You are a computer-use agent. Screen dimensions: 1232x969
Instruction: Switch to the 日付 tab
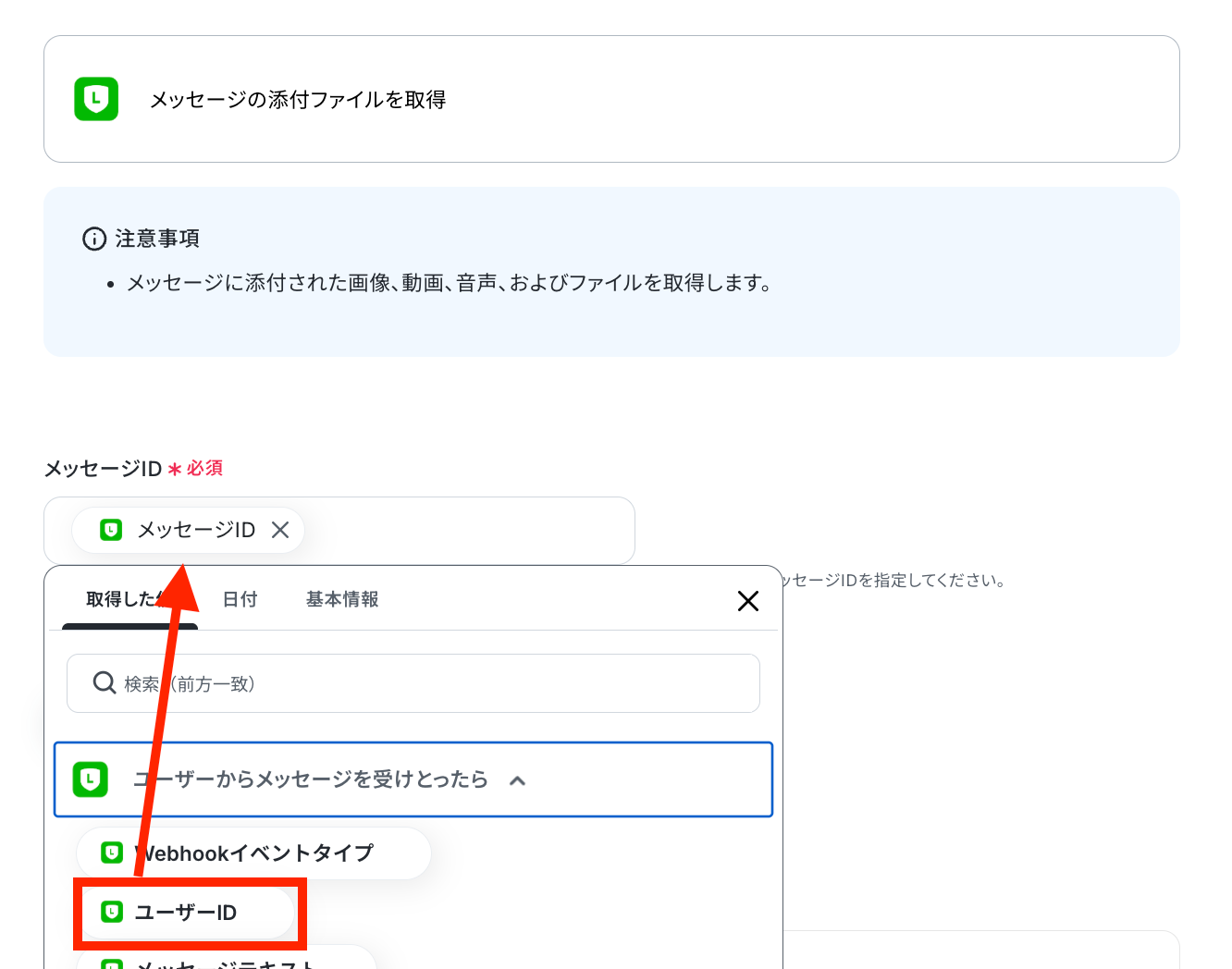[x=240, y=599]
